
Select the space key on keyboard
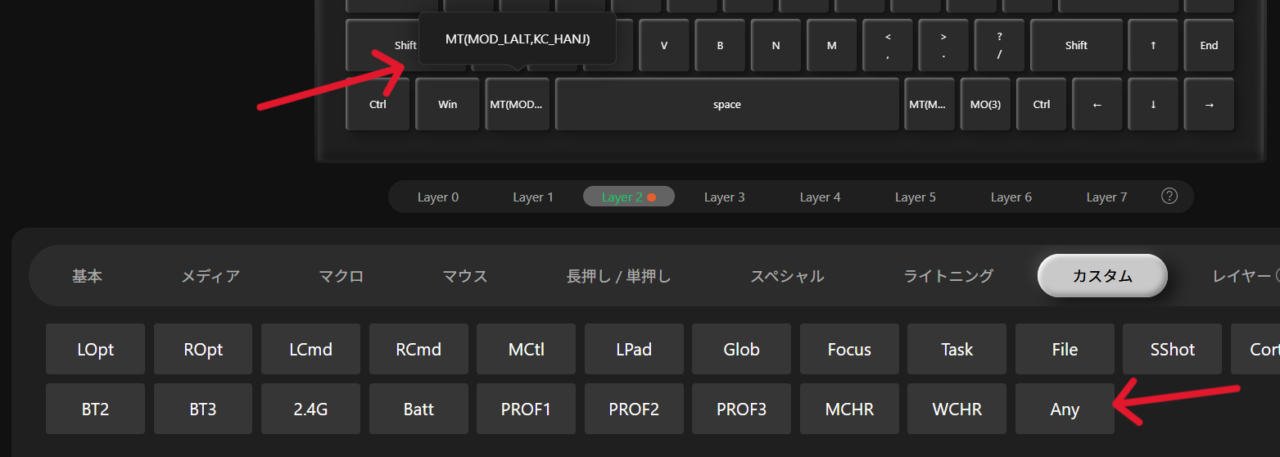click(727, 104)
